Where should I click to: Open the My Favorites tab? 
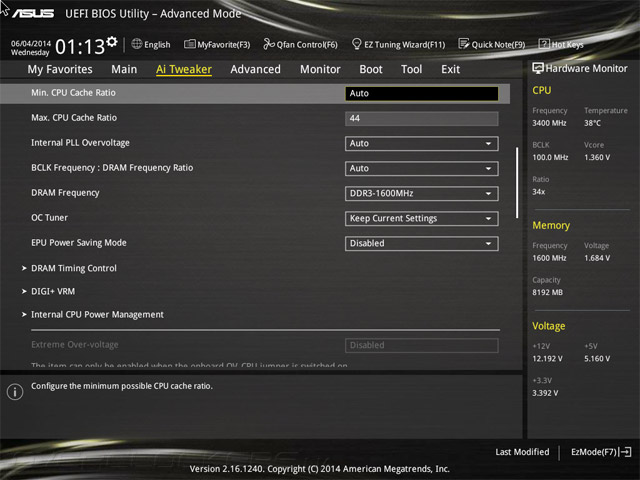60,69
